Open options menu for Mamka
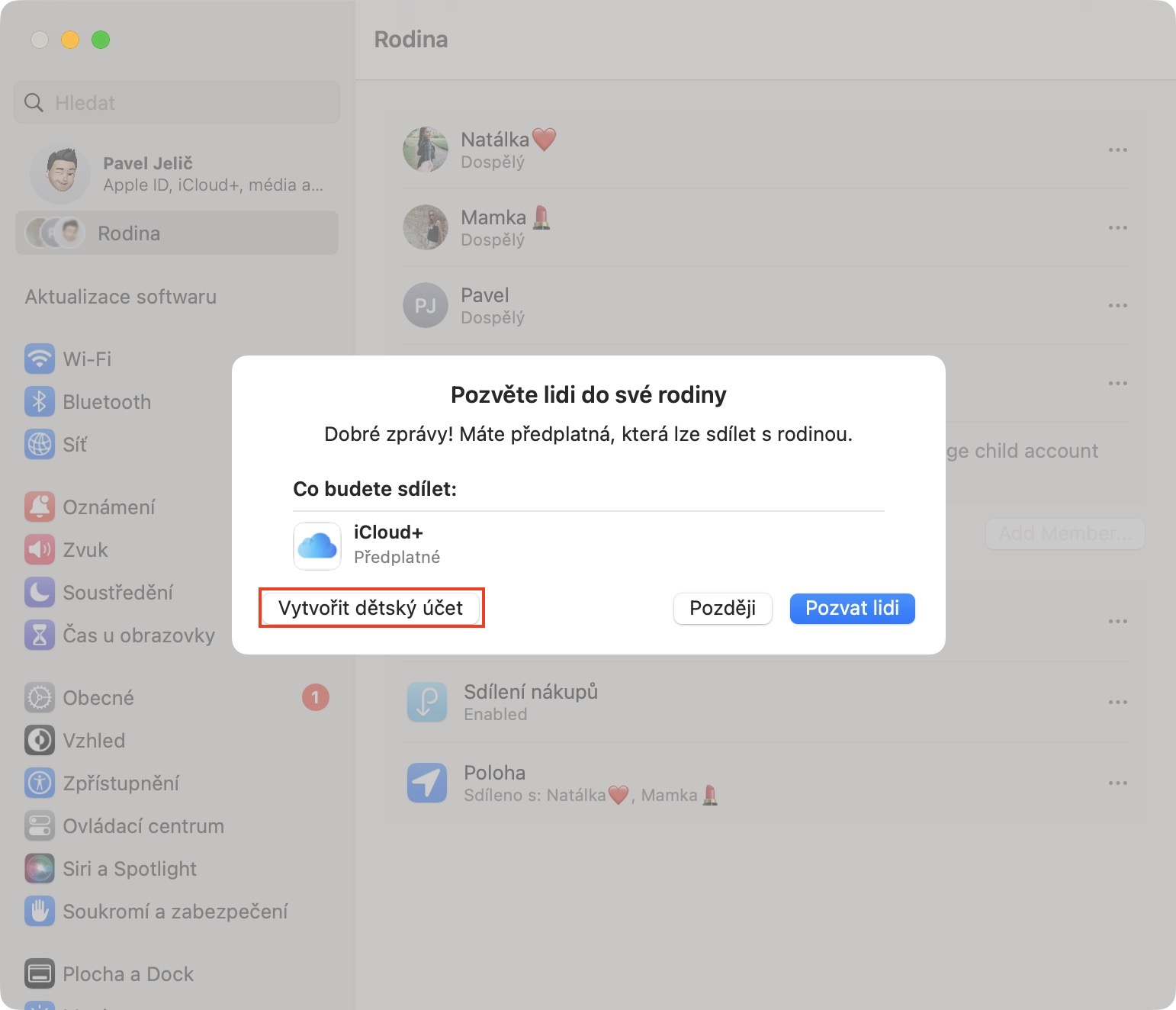This screenshot has height=1010, width=1176. click(x=1117, y=228)
